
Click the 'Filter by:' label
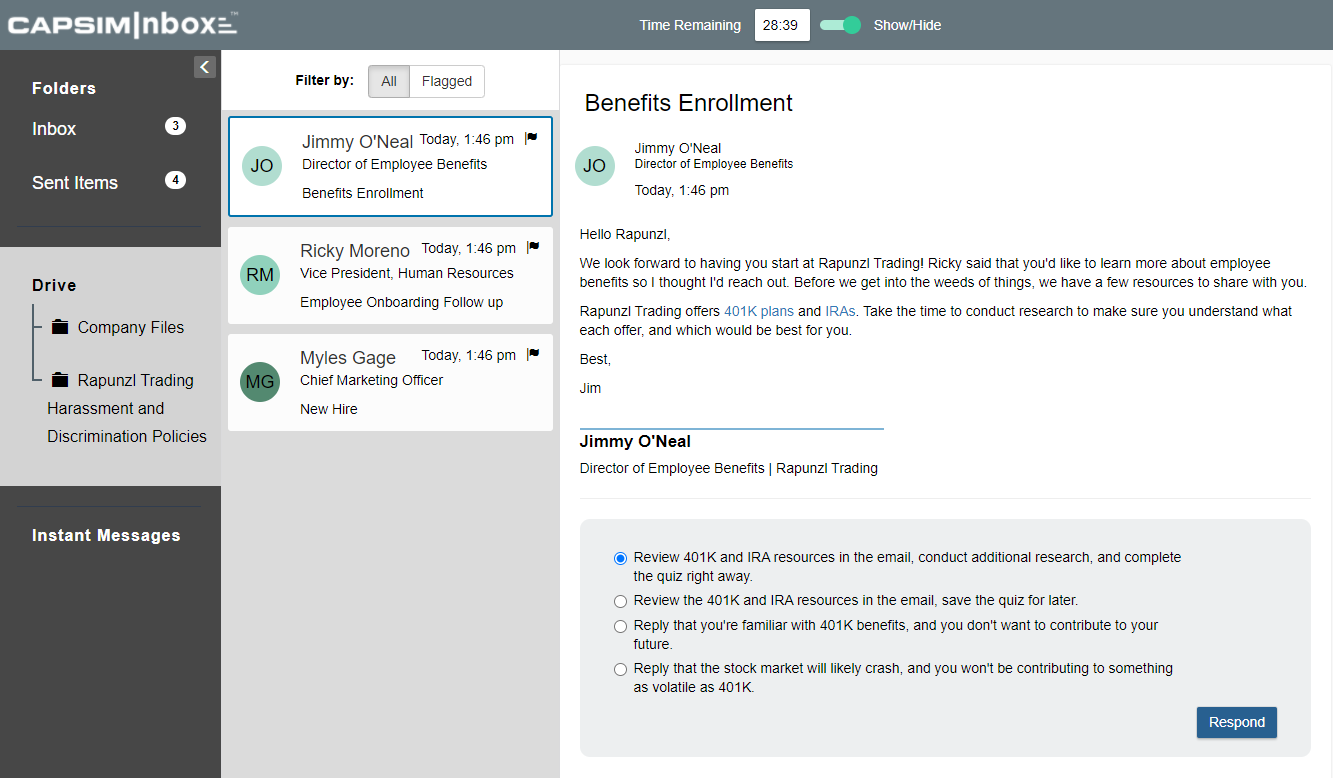325,81
